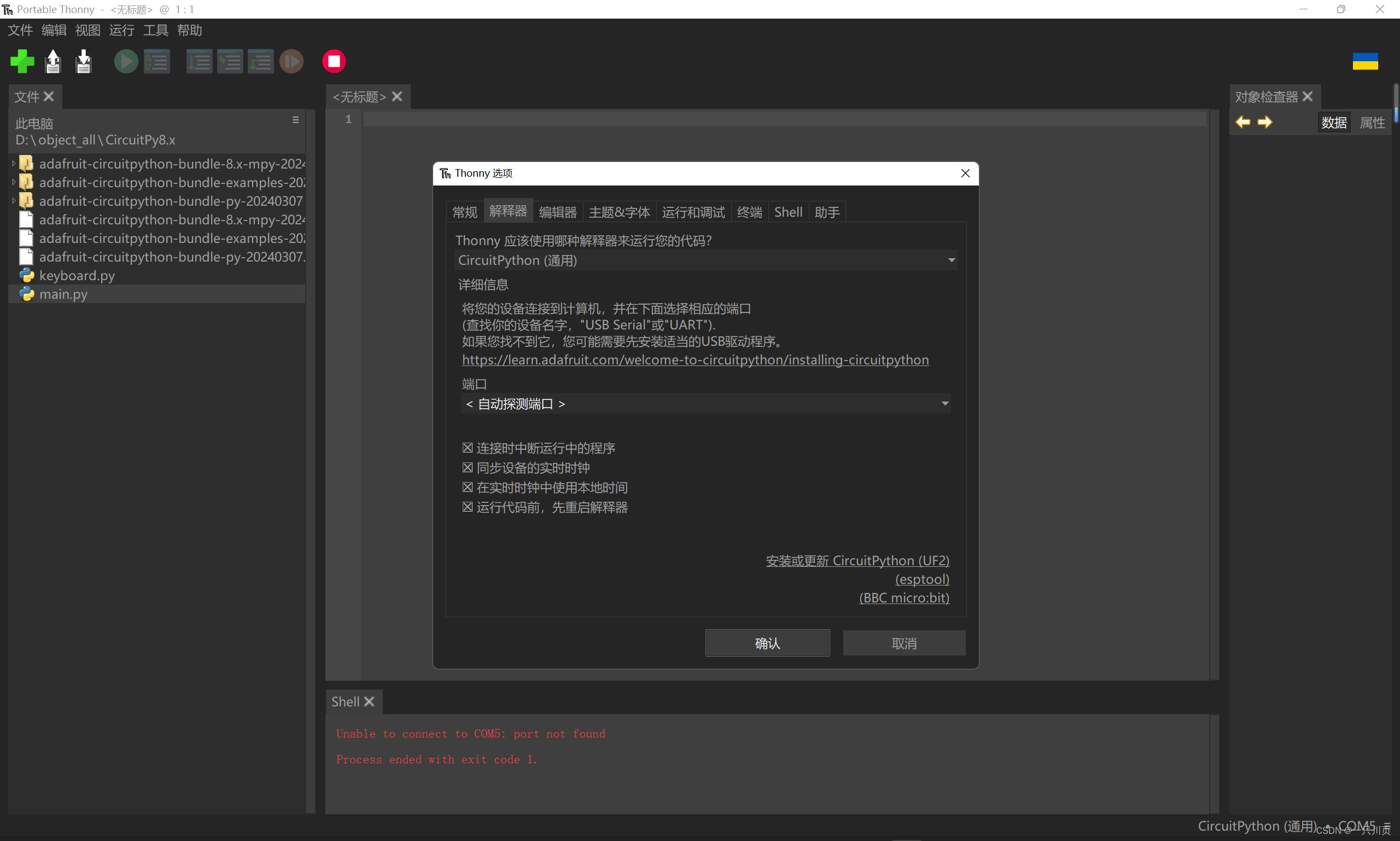Resume program execution

(x=291, y=61)
